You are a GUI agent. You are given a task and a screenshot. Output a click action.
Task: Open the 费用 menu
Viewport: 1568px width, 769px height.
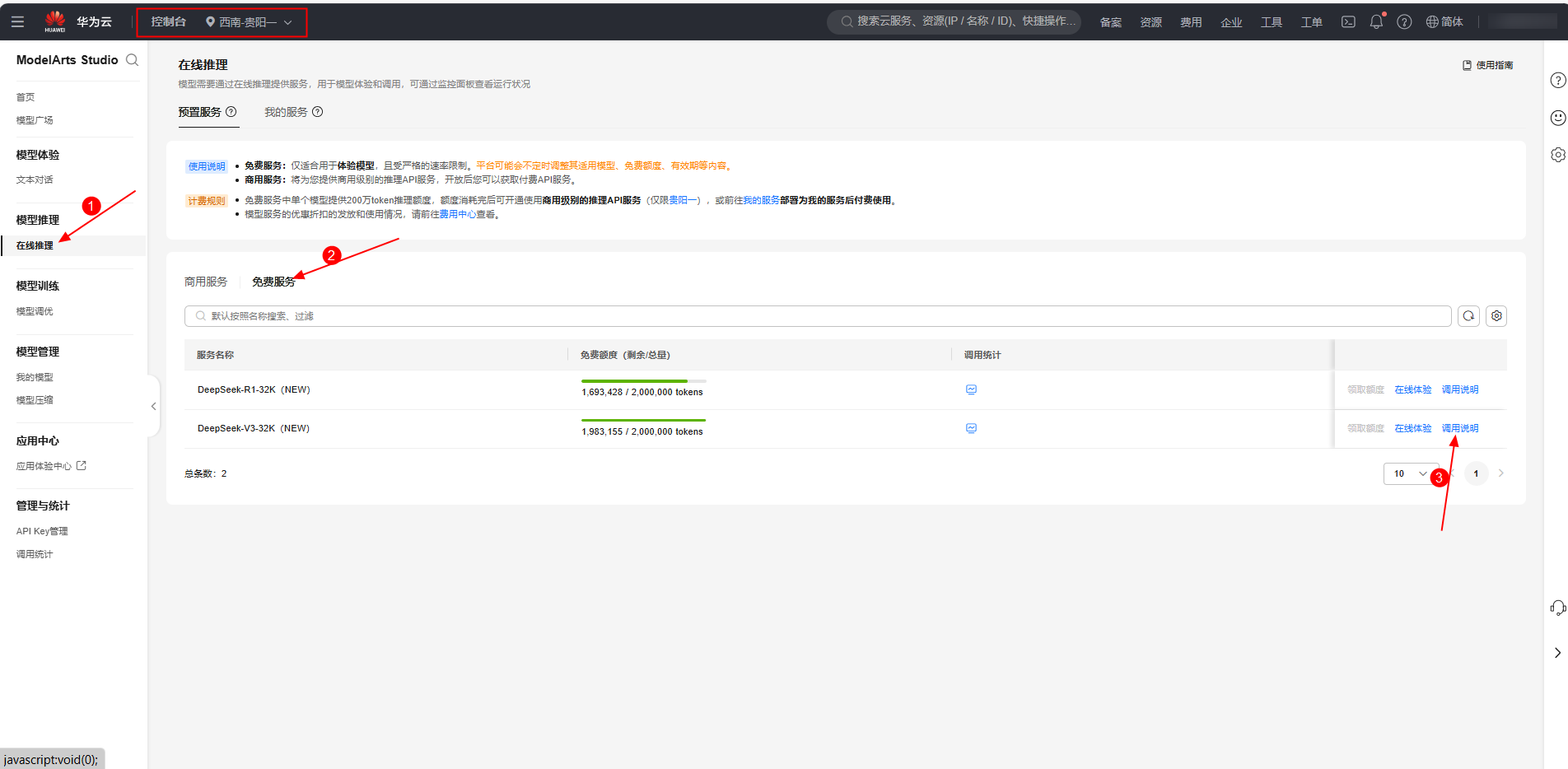pos(1191,22)
